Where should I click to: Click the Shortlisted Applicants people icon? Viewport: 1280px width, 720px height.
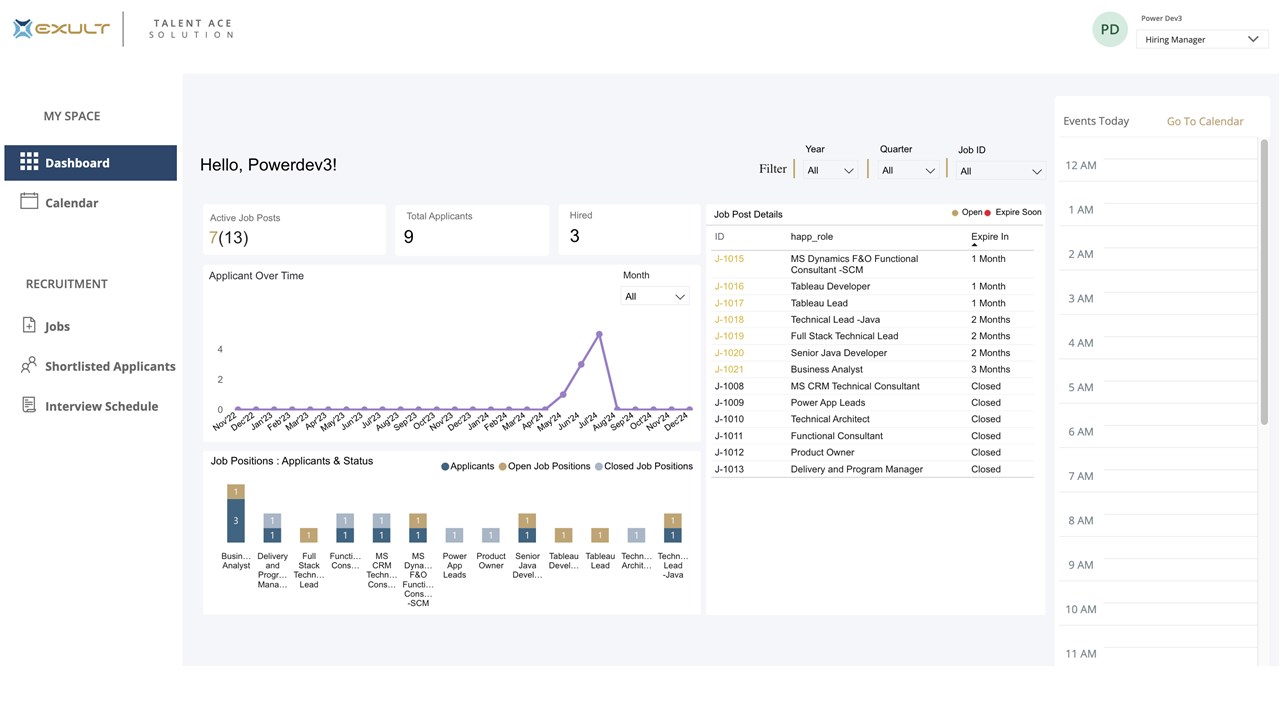tap(29, 365)
